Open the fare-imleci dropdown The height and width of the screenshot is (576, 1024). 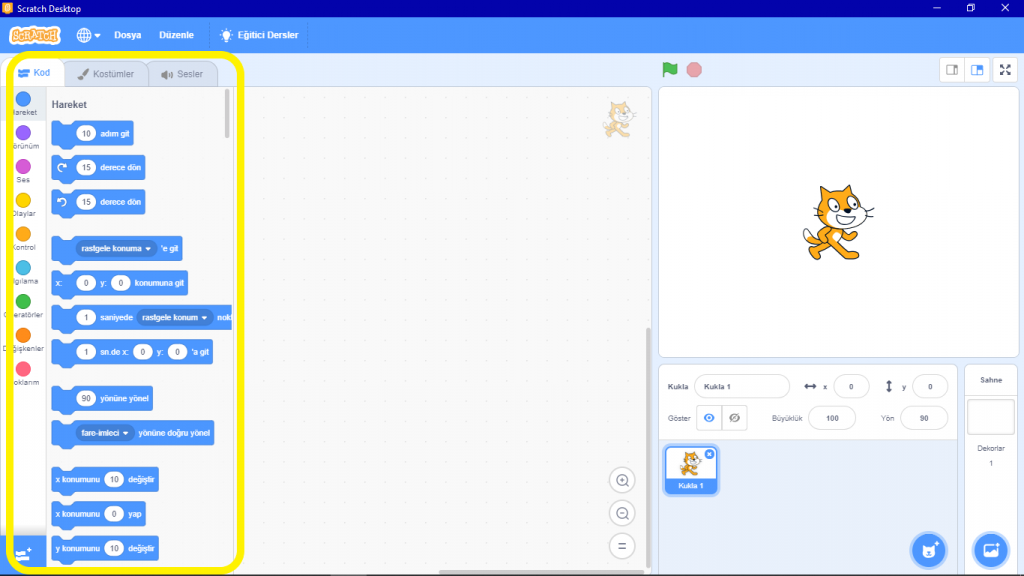[104, 433]
